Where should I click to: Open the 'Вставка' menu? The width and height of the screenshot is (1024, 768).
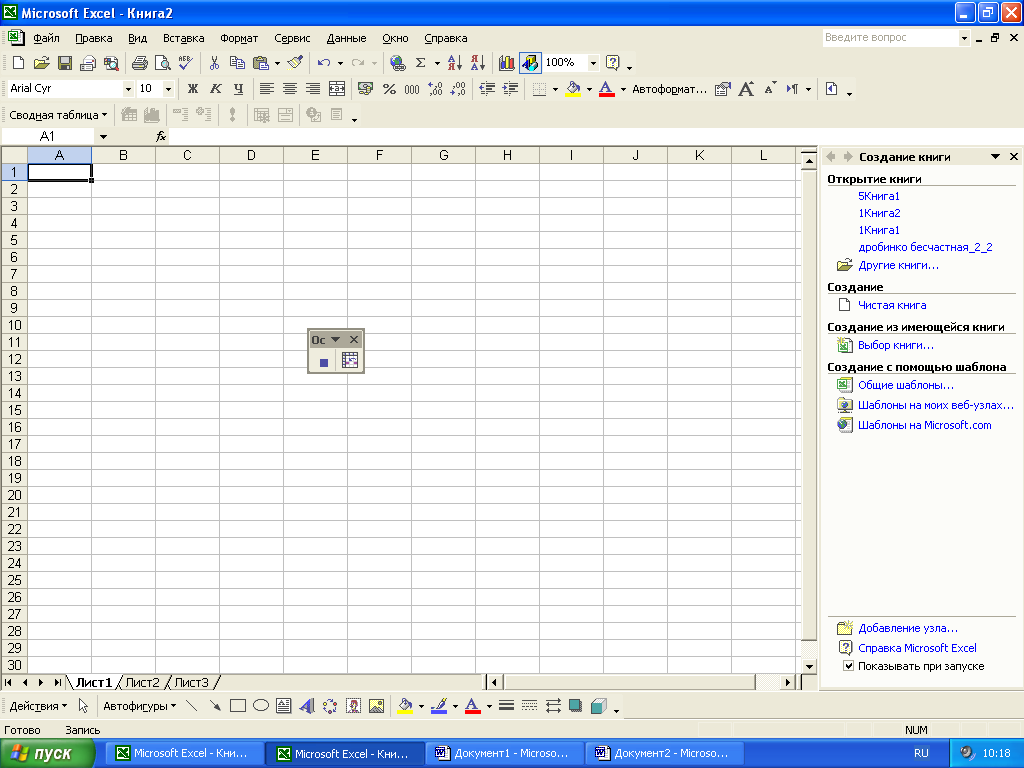click(184, 39)
